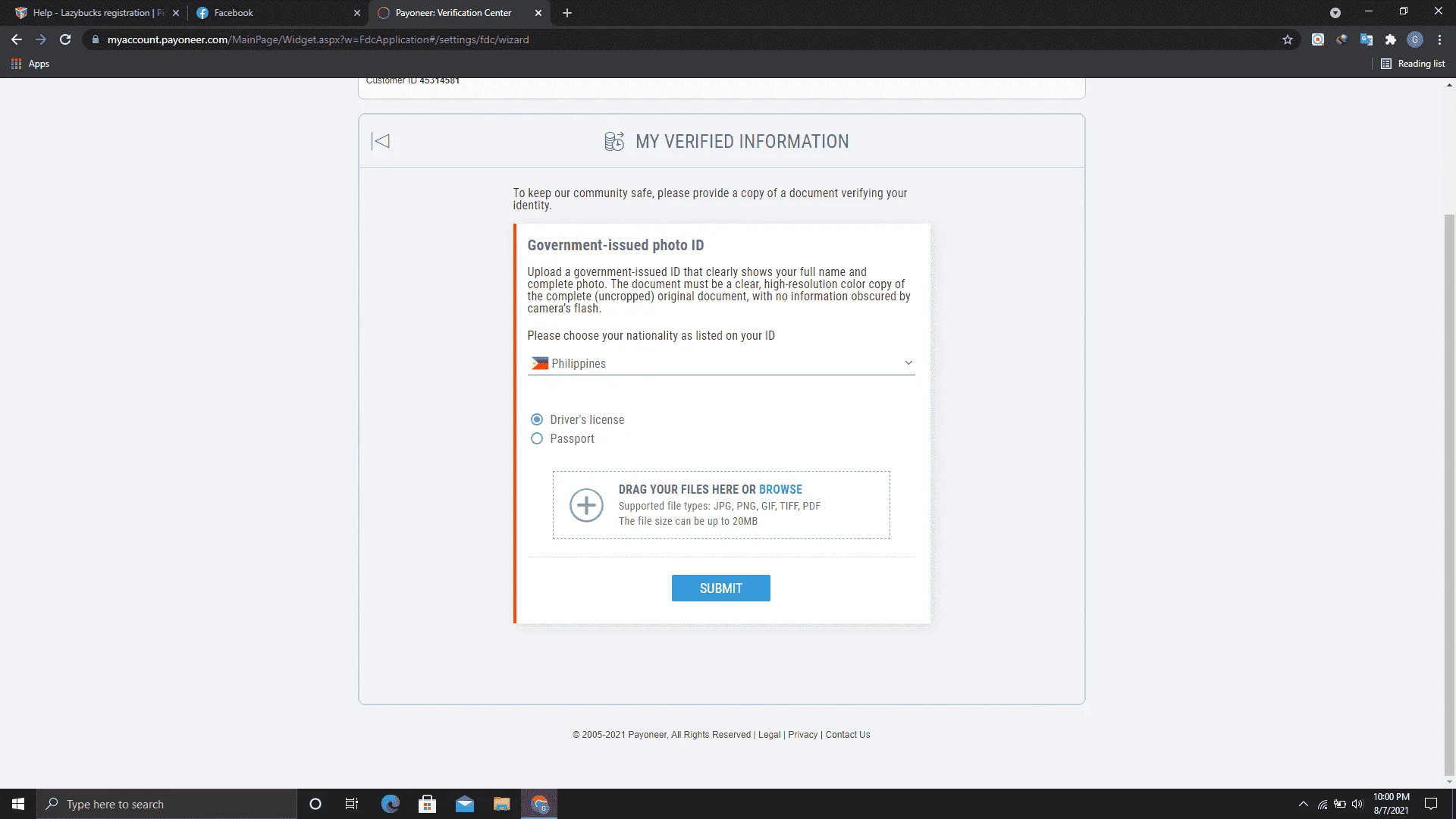Click the translate extension icon

coord(1367,39)
